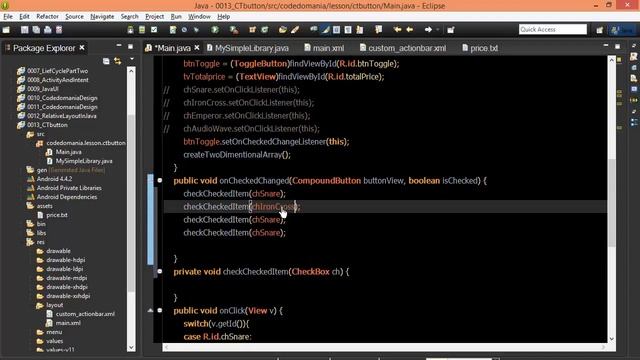Switch to the custom_actionbar.xml editor tab
Image resolution: width=640 pixels, height=360 pixels.
pos(403,48)
